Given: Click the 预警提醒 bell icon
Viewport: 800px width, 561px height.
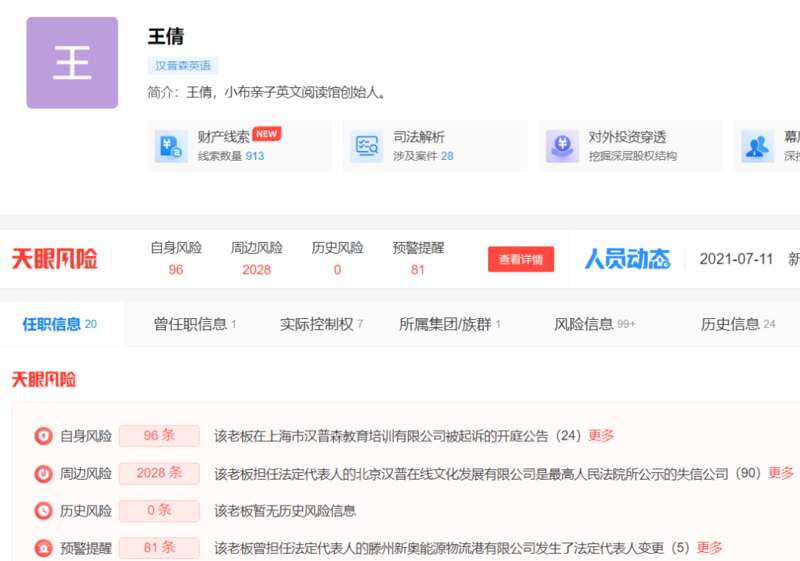Looking at the screenshot, I should click(43, 548).
